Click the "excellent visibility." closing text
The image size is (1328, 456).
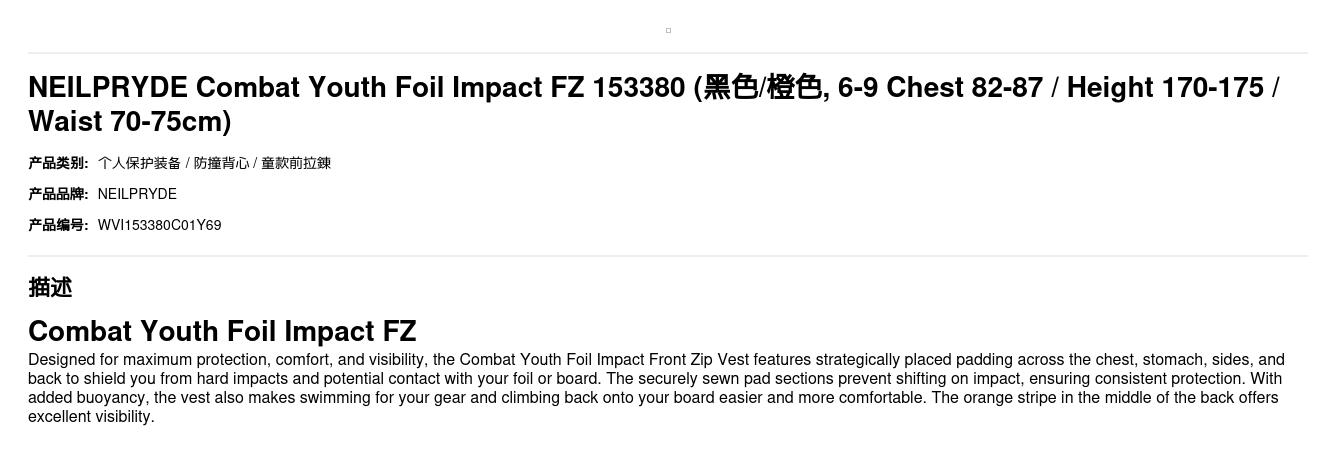coord(91,416)
